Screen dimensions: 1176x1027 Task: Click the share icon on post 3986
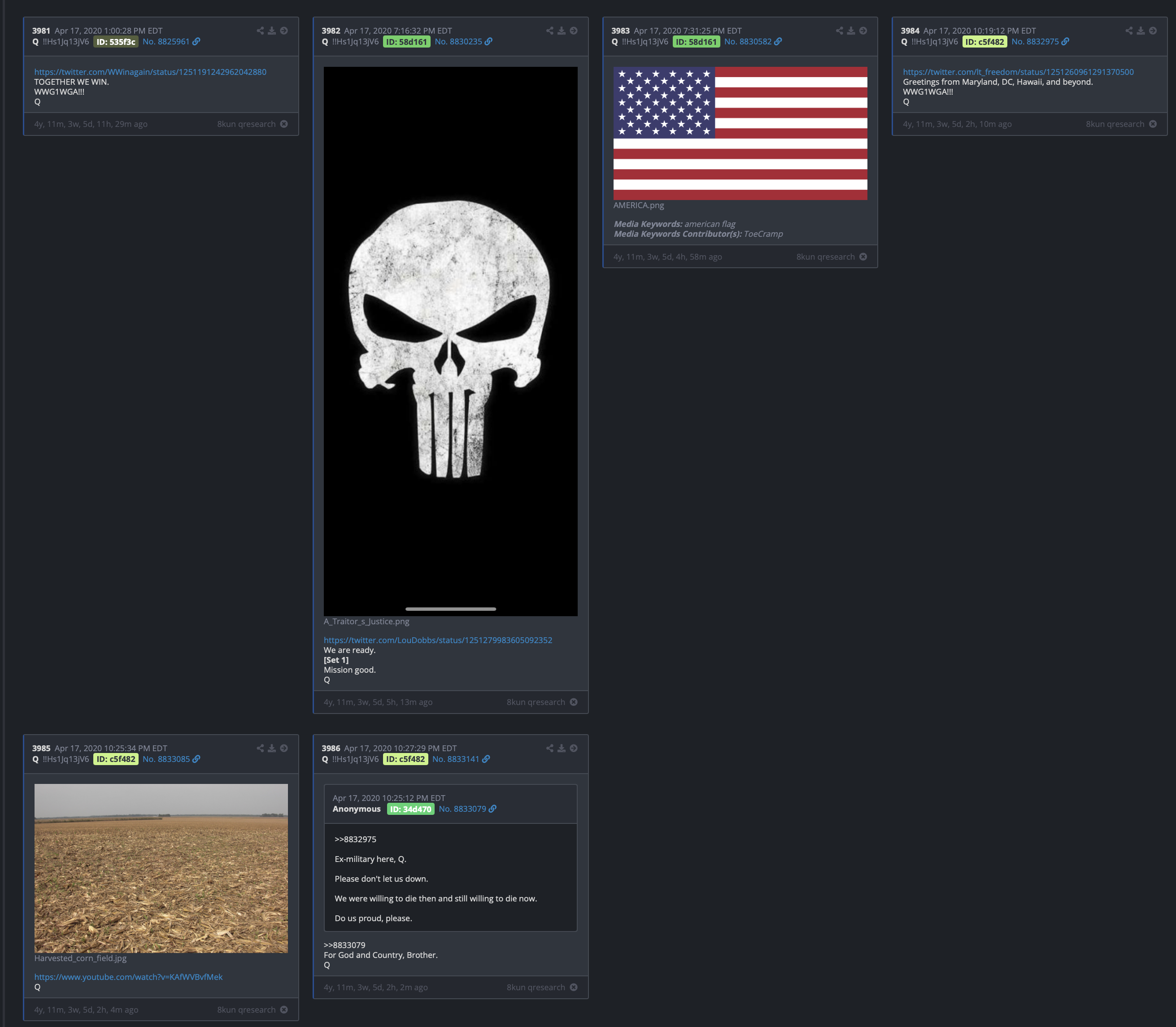[549, 748]
